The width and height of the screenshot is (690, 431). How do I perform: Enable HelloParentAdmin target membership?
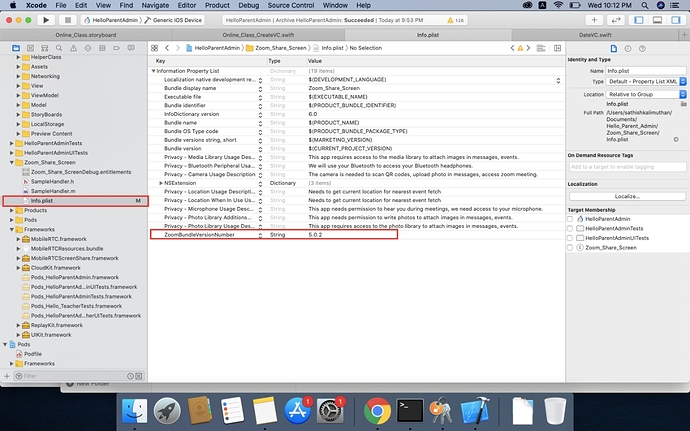pos(570,219)
